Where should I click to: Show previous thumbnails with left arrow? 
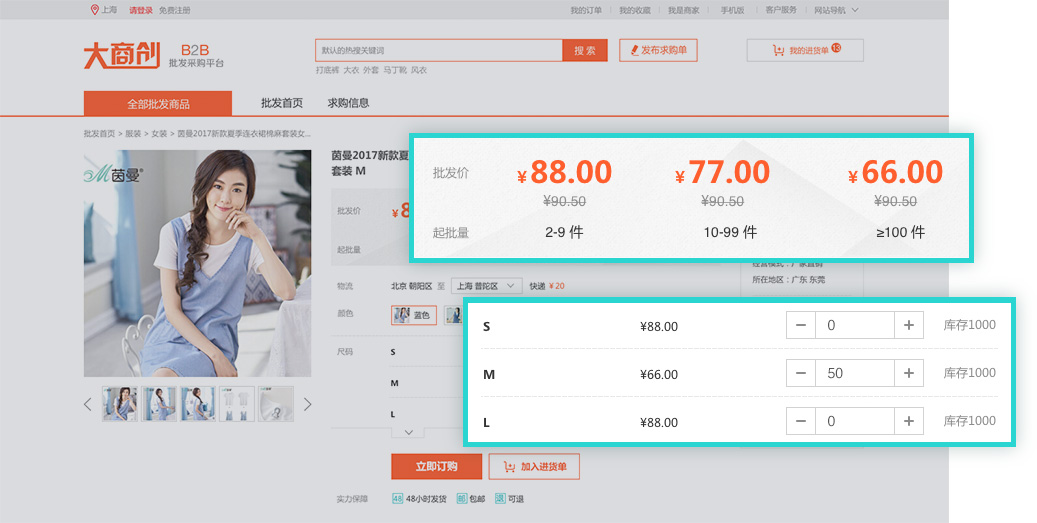click(x=87, y=404)
